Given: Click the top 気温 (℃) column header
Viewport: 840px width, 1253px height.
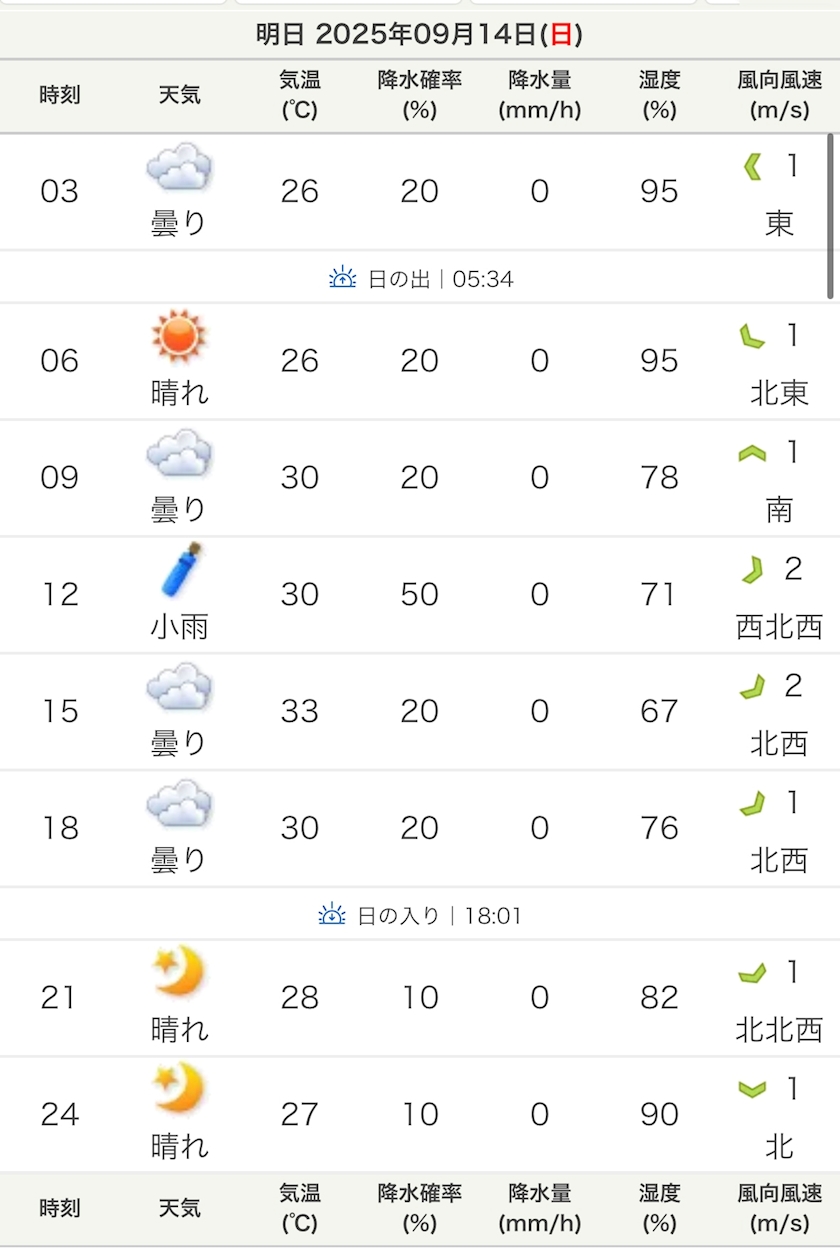Looking at the screenshot, I should tap(299, 95).
